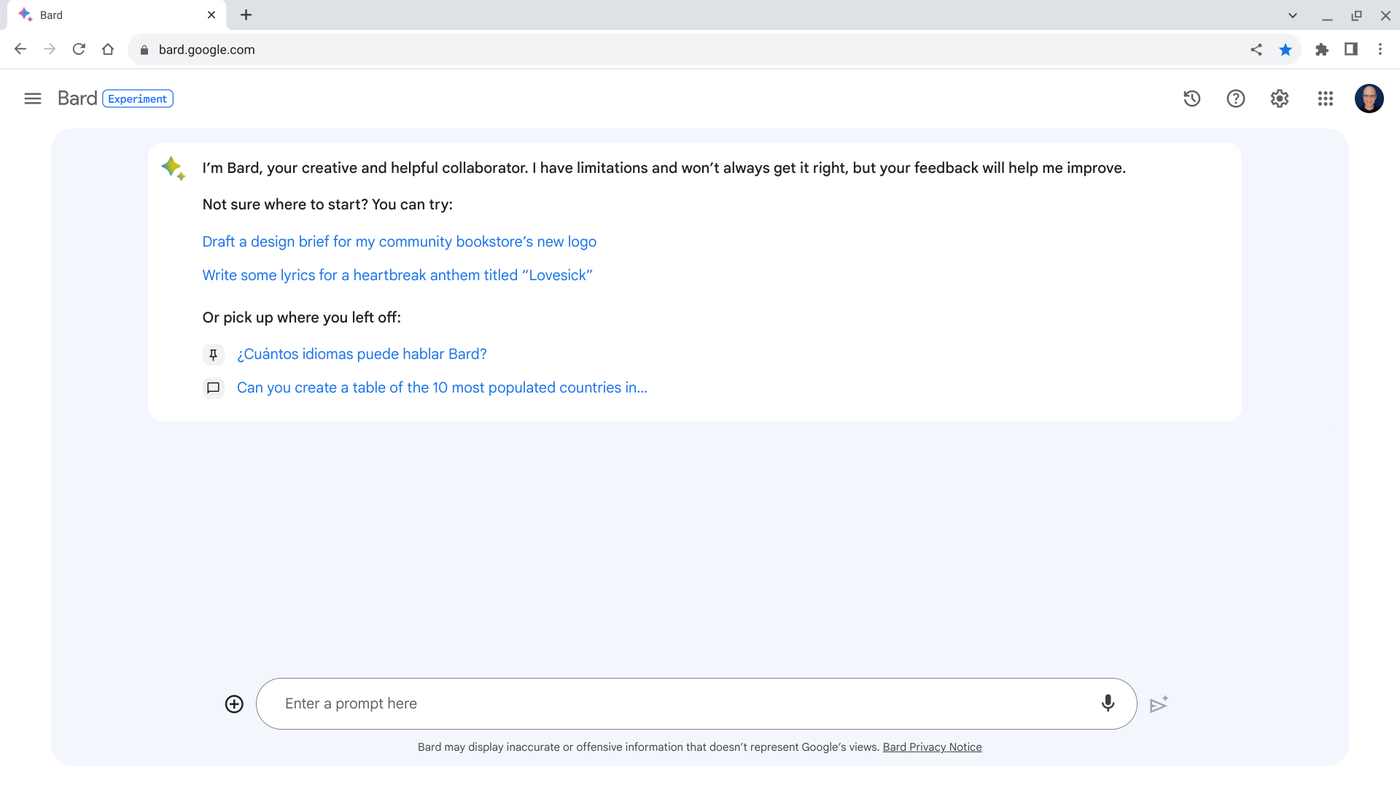Click the Bard sparkle logo next to the greeting
Viewport: 1400px width, 788px height.
[x=172, y=168]
